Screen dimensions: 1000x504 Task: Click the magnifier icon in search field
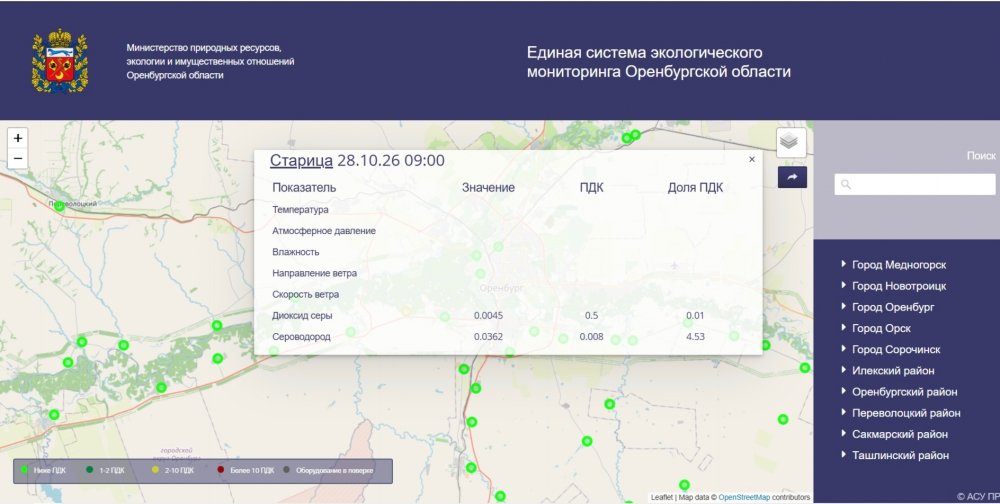(846, 184)
